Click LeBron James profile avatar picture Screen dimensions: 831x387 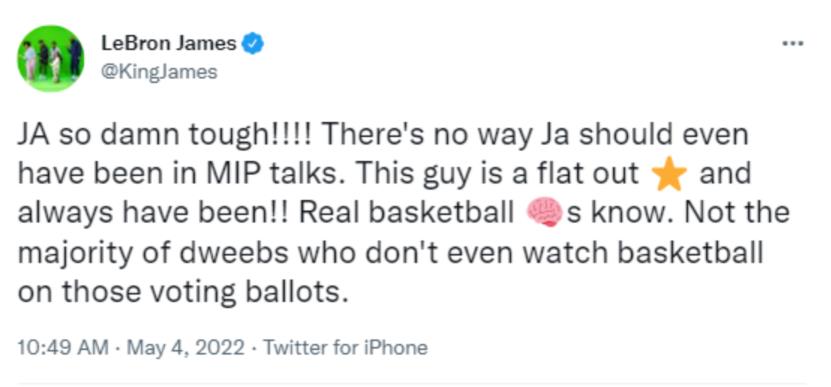51,58
